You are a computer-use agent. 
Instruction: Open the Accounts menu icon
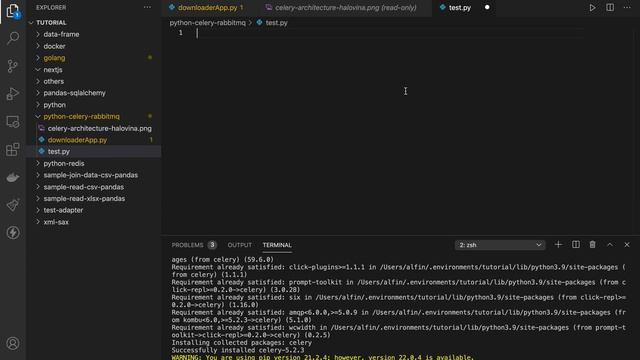click(x=13, y=343)
